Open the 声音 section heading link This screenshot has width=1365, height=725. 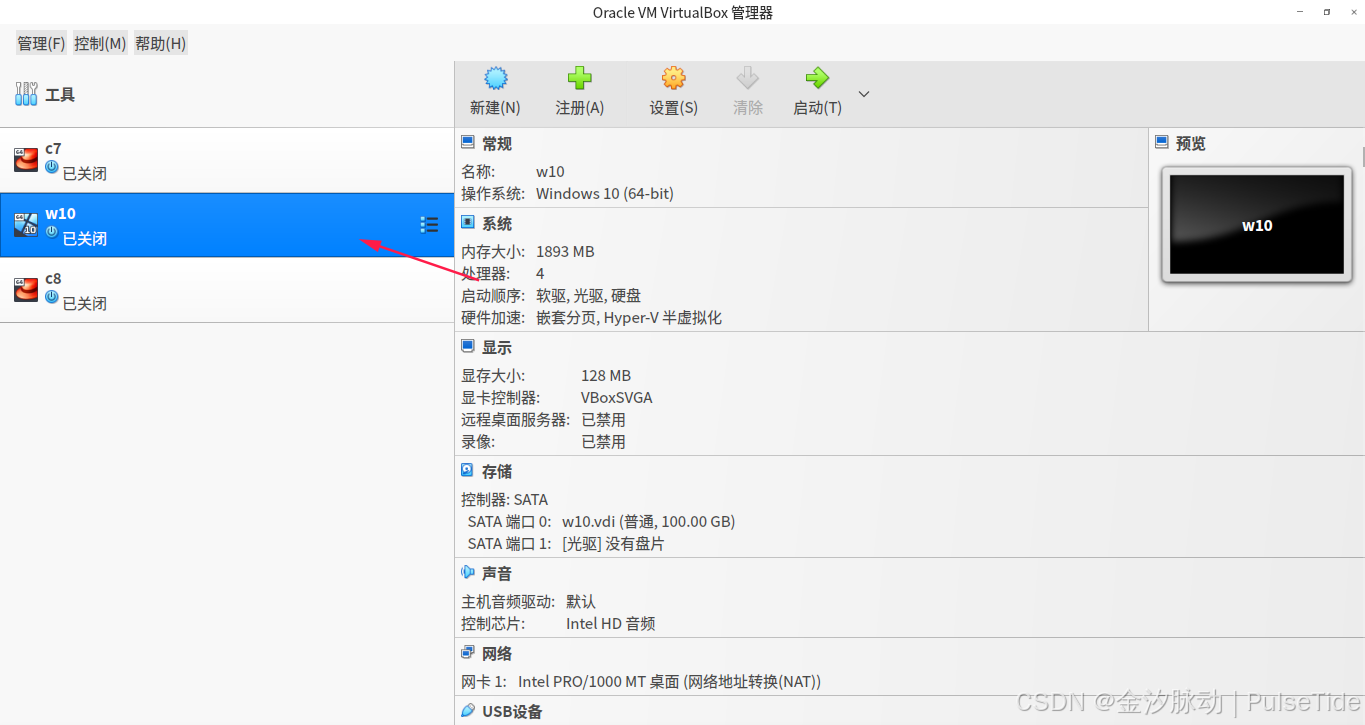click(497, 573)
